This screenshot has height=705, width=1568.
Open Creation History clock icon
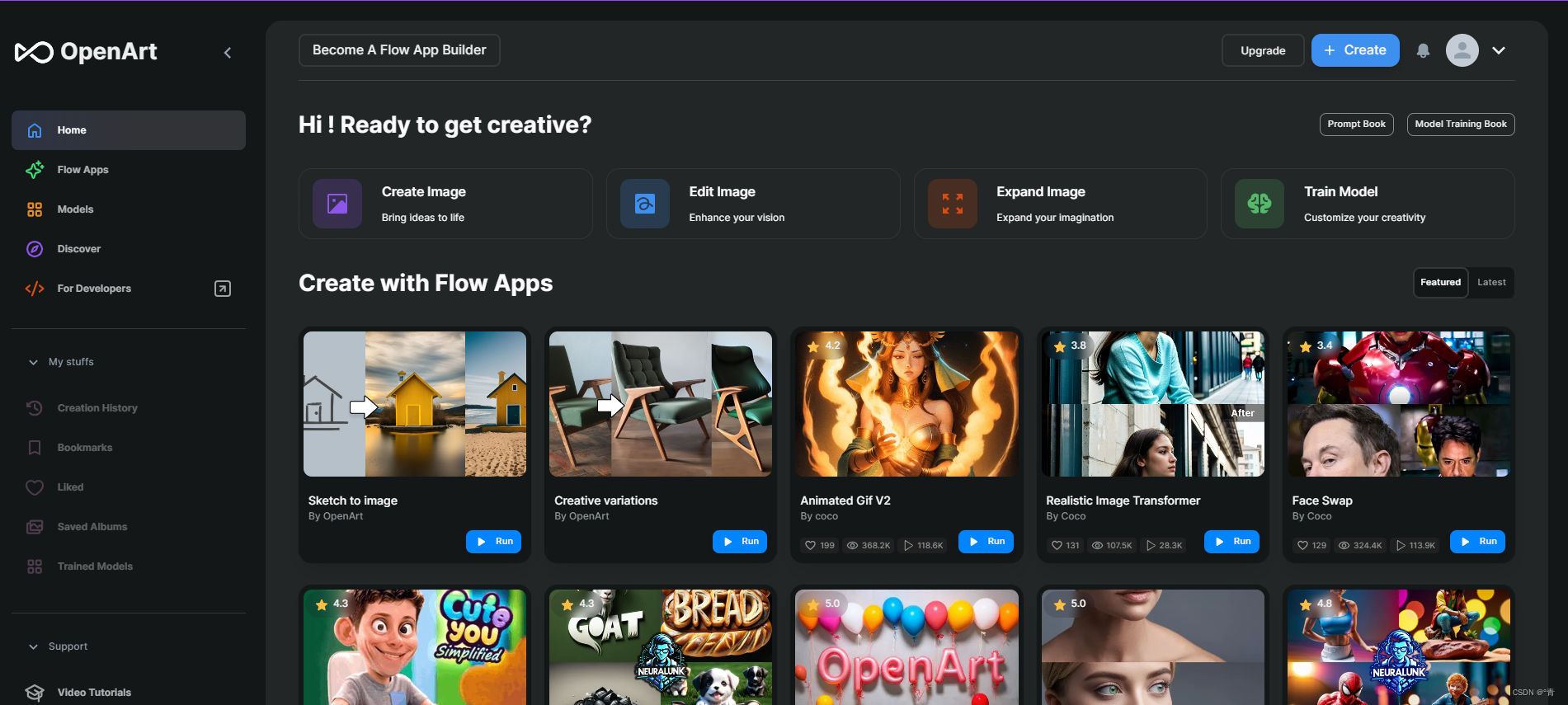pyautogui.click(x=35, y=408)
